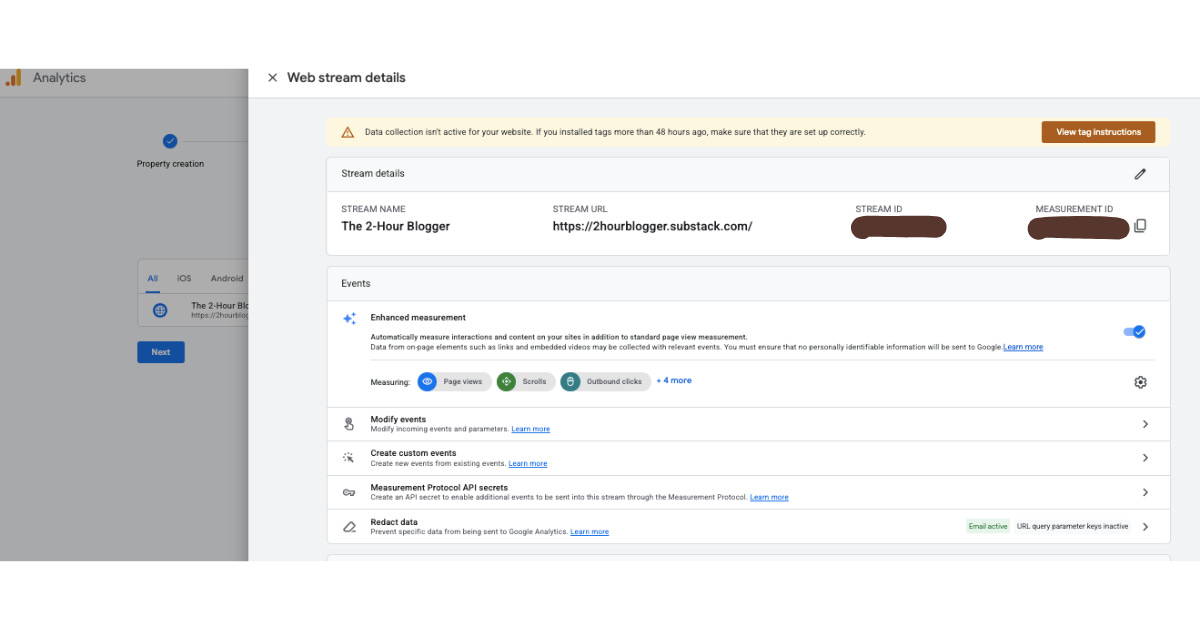Open Learn more link for Redact data
Screen dimensions: 1200x630
pyautogui.click(x=589, y=532)
